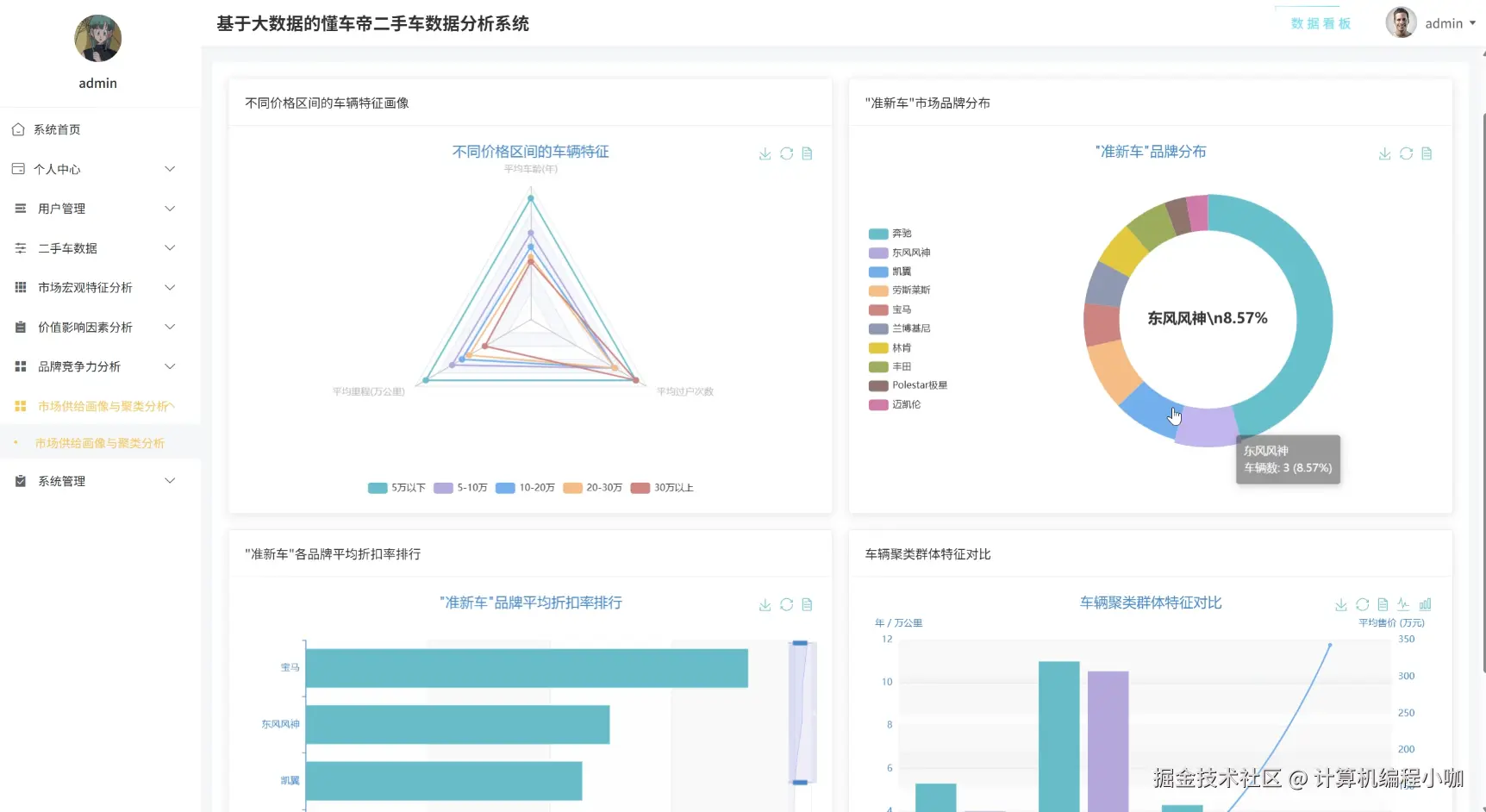Toggle the 5万以下 radar legend series
This screenshot has height=812, width=1486.
396,488
